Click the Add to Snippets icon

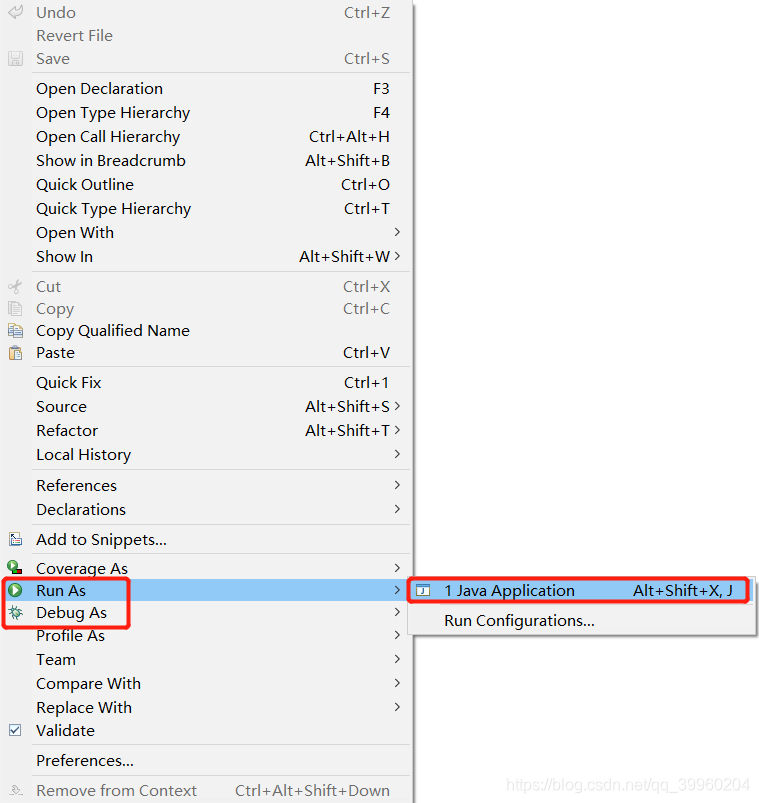[15, 539]
